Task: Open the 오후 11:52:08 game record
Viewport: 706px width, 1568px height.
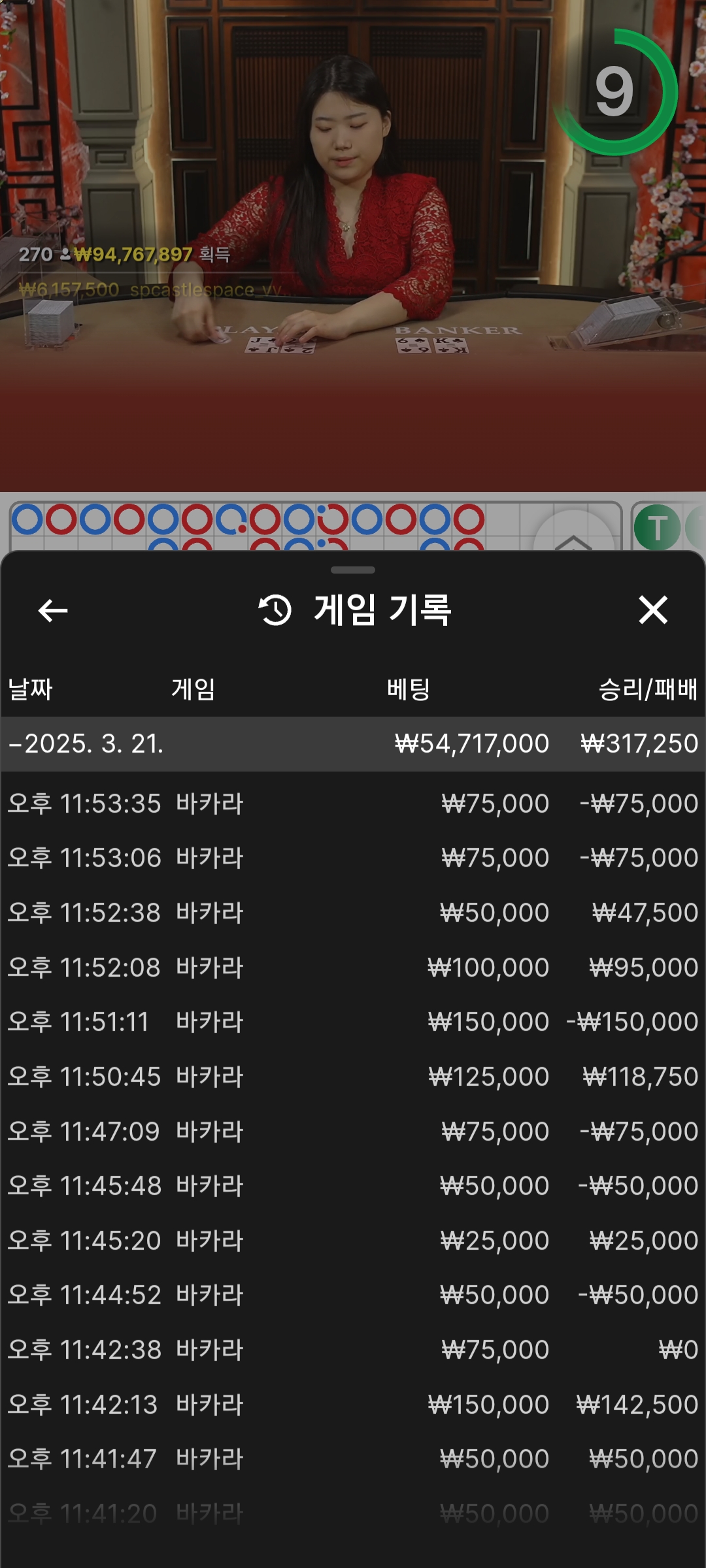Action: (353, 968)
